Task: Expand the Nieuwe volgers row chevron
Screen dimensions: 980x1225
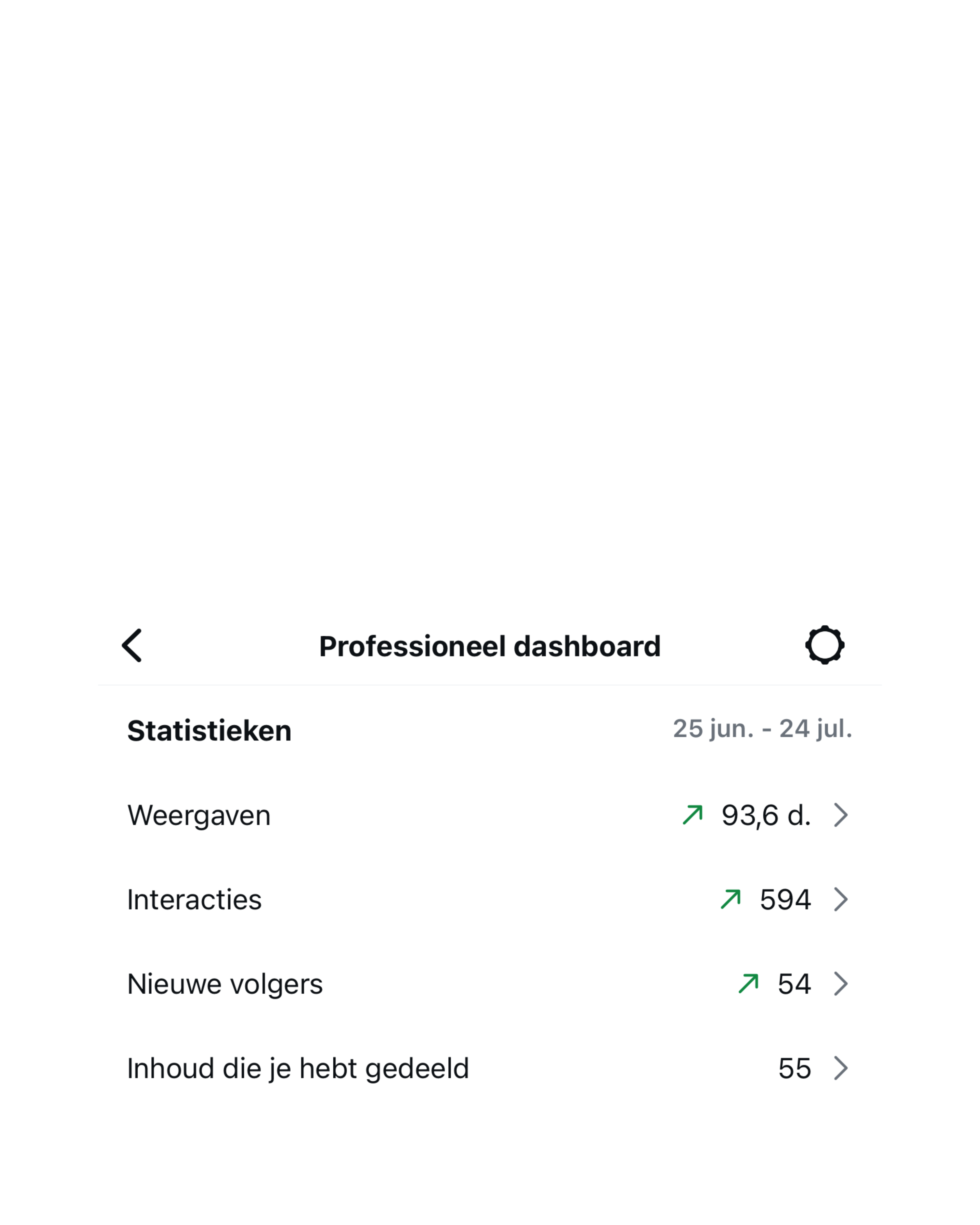Action: [841, 983]
